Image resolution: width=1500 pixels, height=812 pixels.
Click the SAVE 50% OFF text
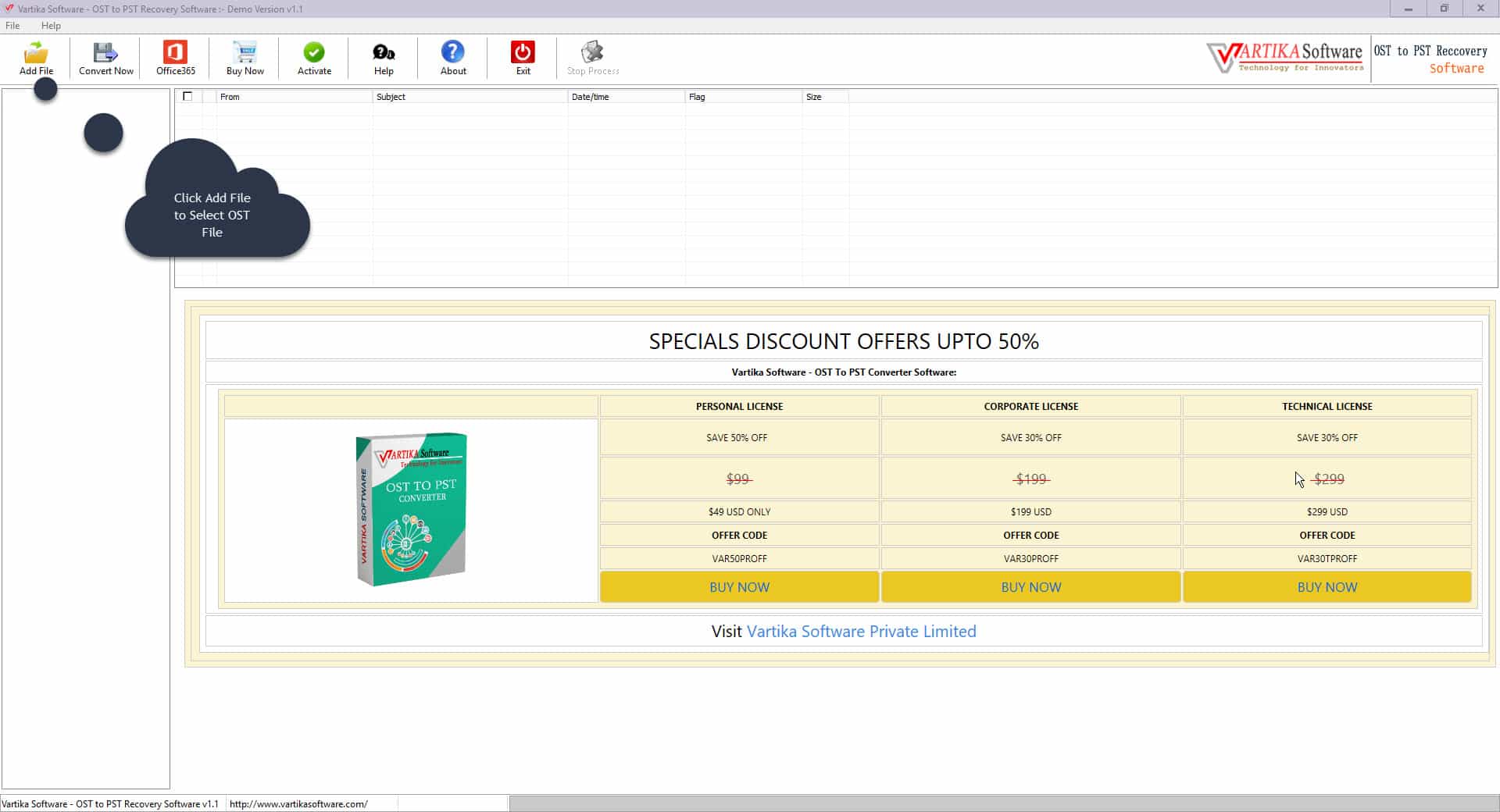(737, 438)
